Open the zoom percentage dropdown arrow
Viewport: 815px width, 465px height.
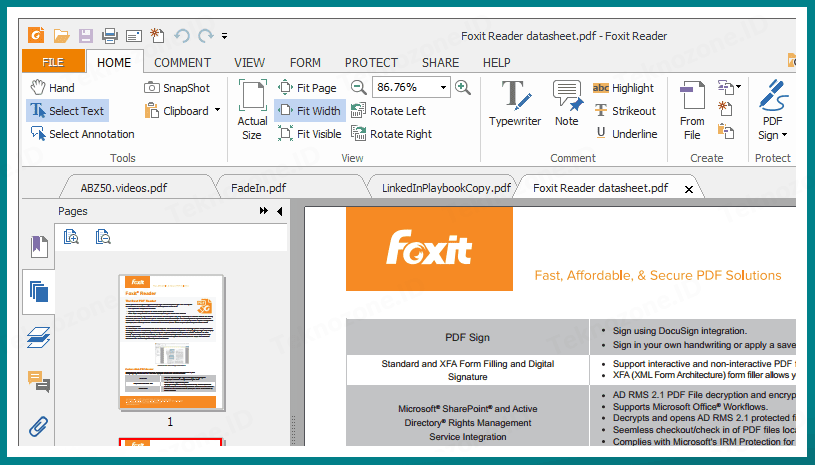pyautogui.click(x=443, y=87)
